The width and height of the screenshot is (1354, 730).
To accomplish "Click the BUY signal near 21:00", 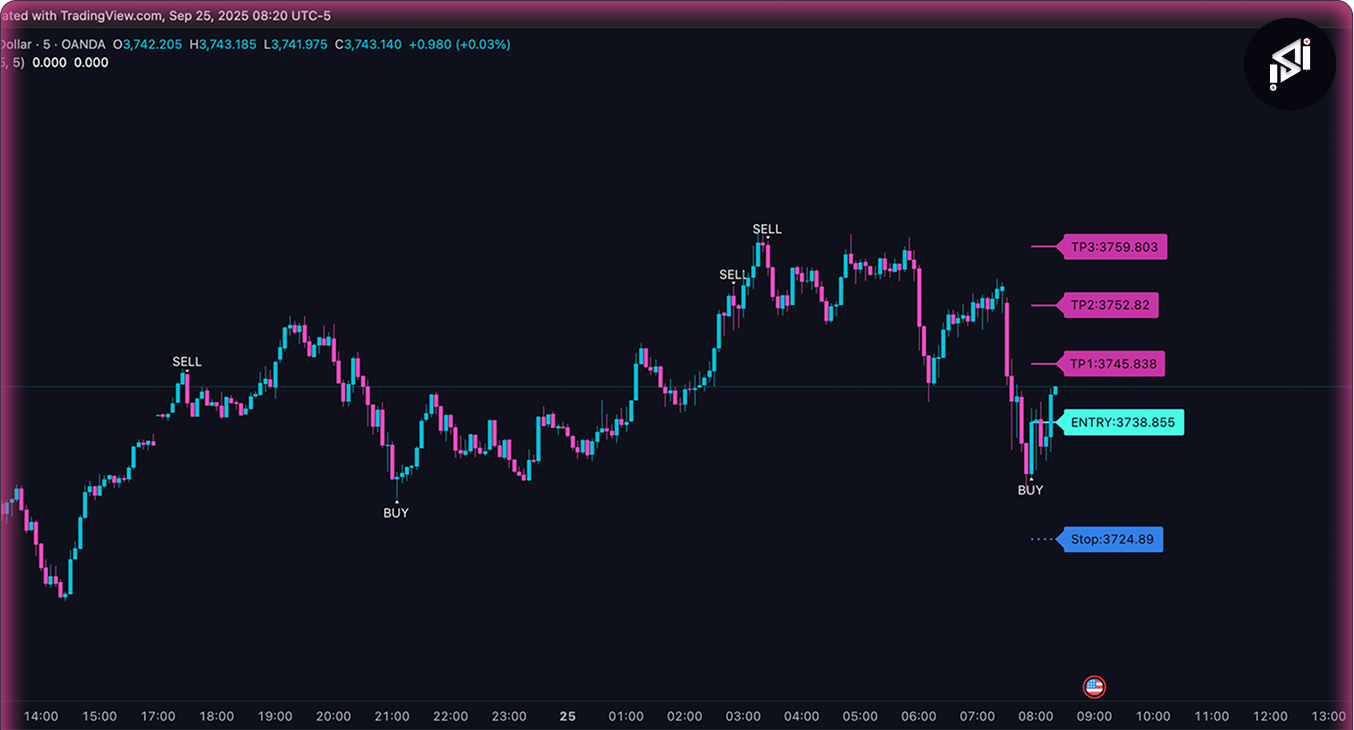I will coord(396,513).
